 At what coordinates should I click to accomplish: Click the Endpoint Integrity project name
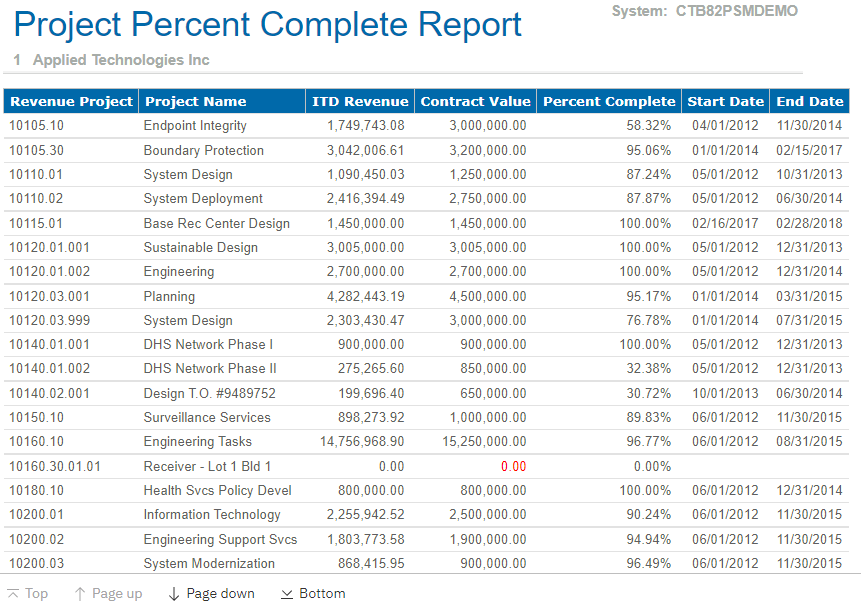point(195,126)
